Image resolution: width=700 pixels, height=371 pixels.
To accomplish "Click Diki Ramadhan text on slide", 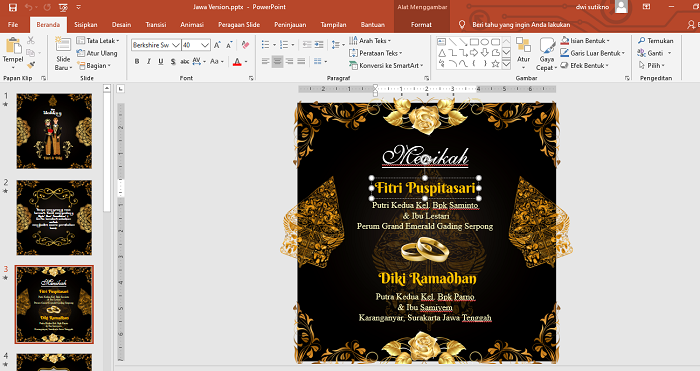I will click(x=427, y=279).
